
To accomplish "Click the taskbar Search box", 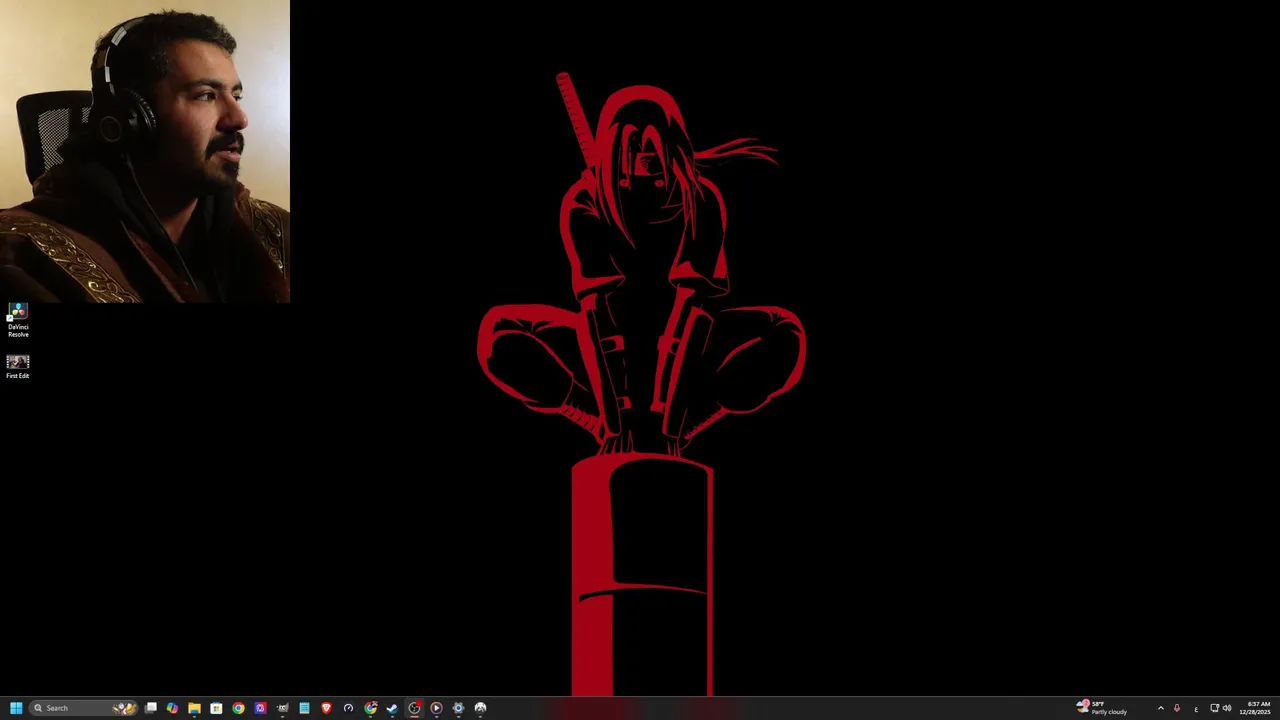I will tap(84, 708).
